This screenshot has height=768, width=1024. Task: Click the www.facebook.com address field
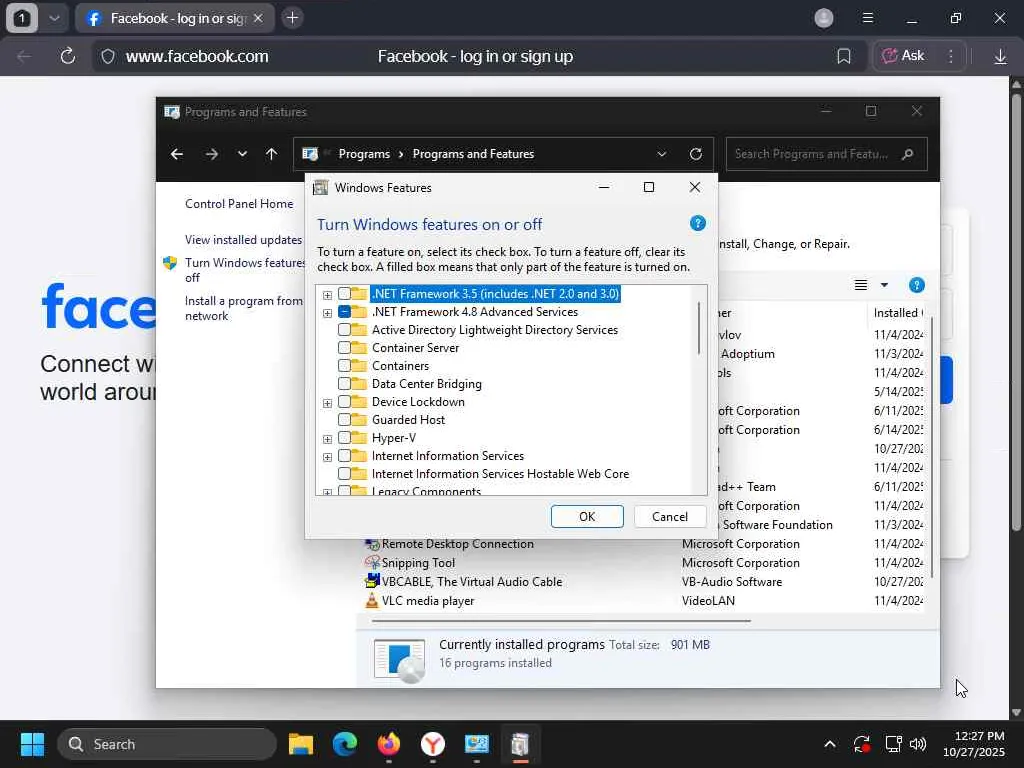coord(197,56)
